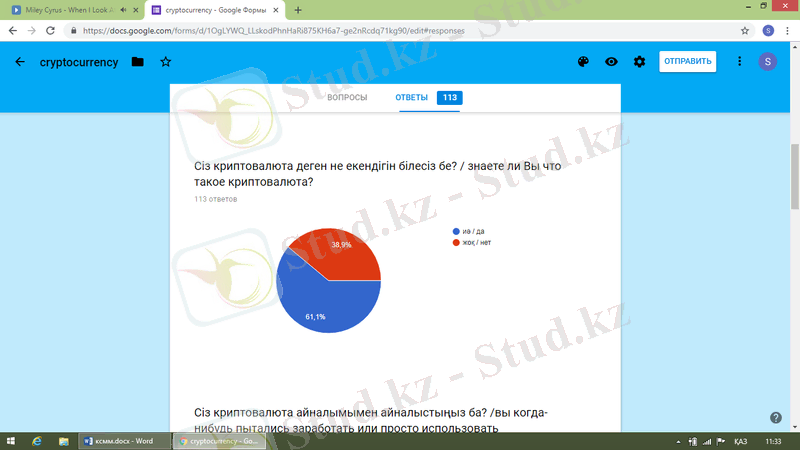Open form settings gear
Image resolution: width=800 pixels, height=450 pixels.
pyautogui.click(x=639, y=62)
